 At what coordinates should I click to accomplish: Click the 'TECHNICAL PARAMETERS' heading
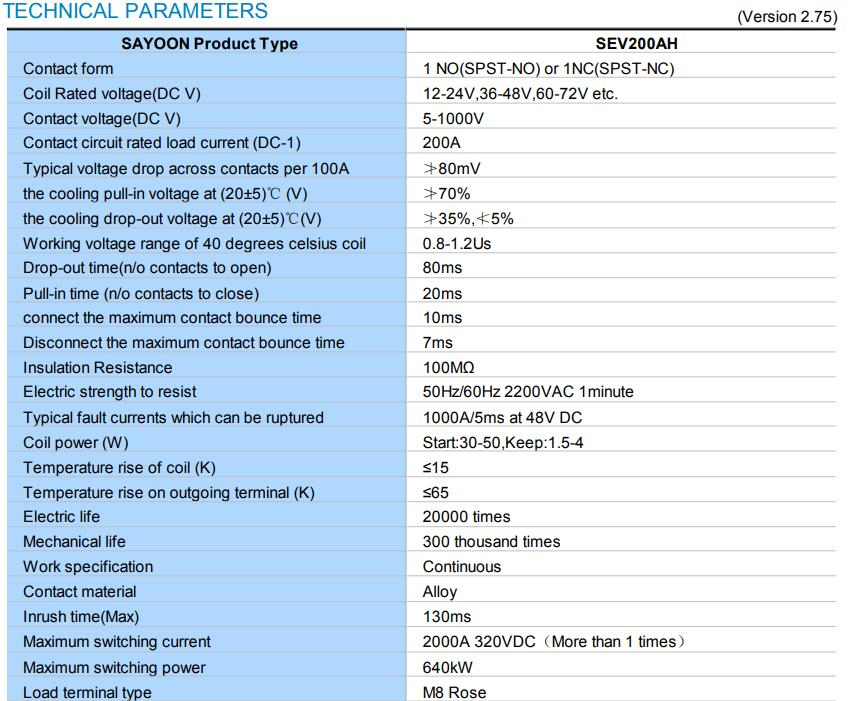(136, 11)
